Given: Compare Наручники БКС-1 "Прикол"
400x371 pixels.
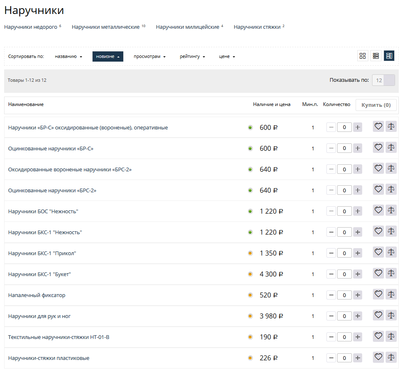Looking at the screenshot, I should point(391,252).
